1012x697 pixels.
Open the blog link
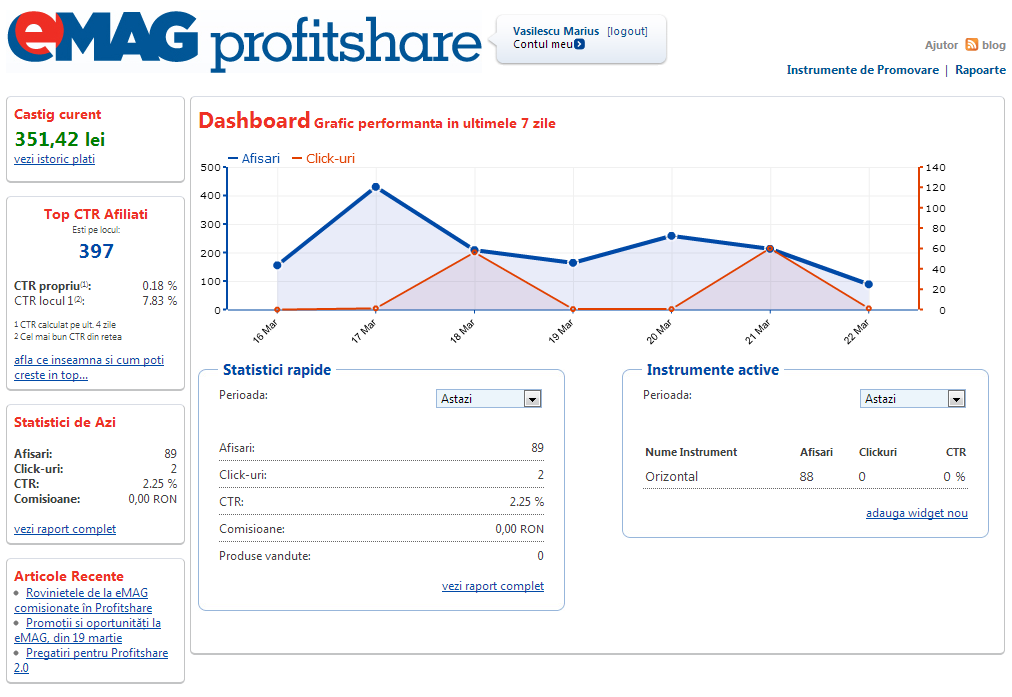click(x=994, y=45)
